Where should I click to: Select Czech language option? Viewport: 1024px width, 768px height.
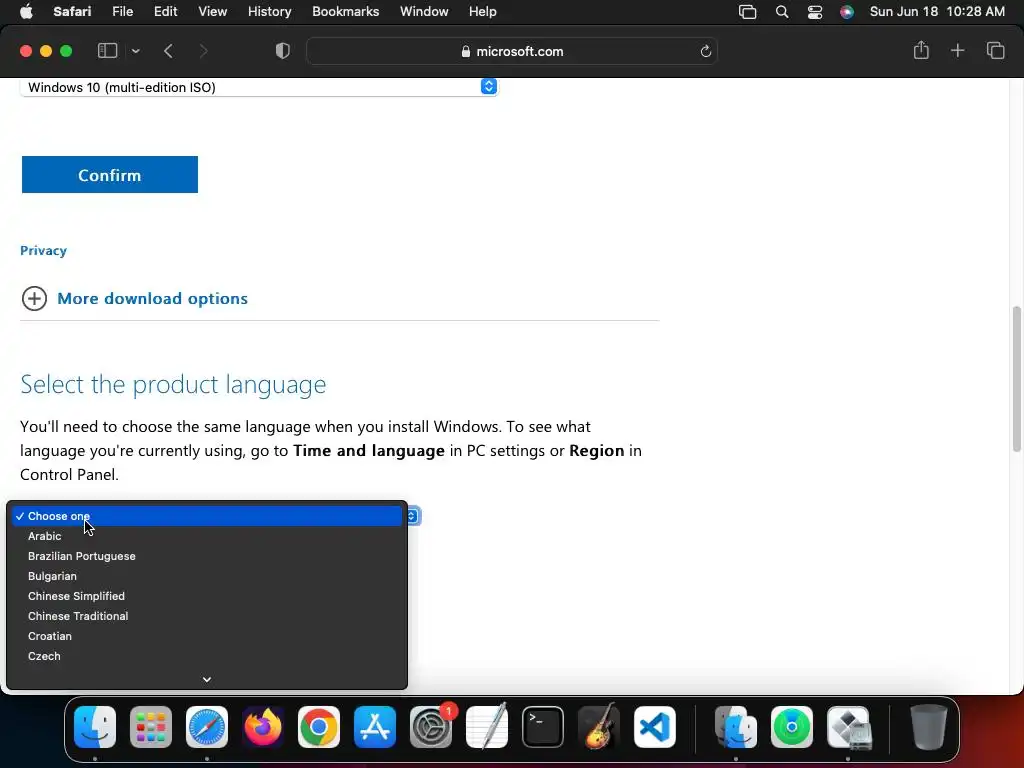point(206,656)
